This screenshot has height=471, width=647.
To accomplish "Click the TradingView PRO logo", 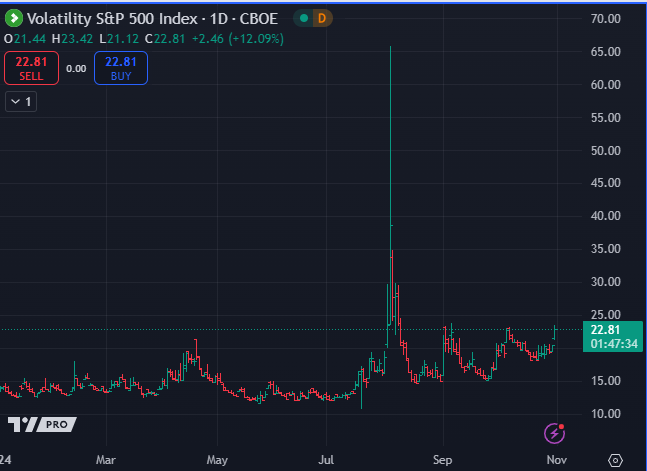I will [42, 424].
